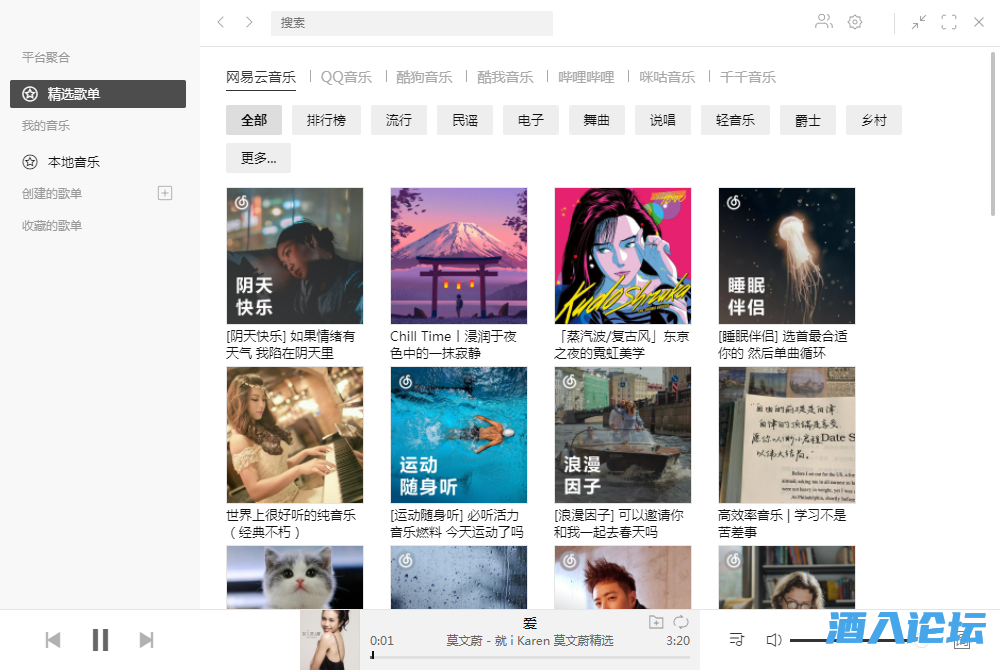Select the 爵士 category filter

808,120
